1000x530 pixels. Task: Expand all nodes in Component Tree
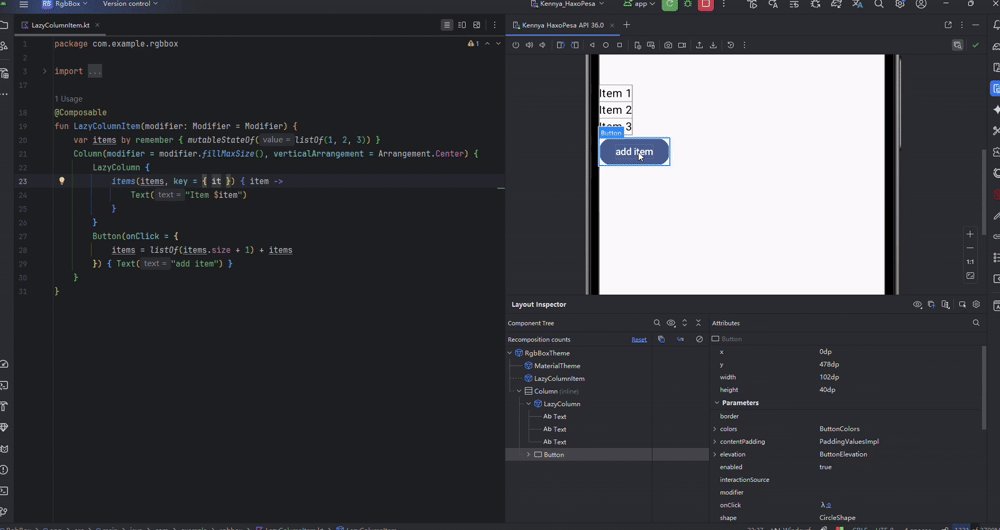685,323
